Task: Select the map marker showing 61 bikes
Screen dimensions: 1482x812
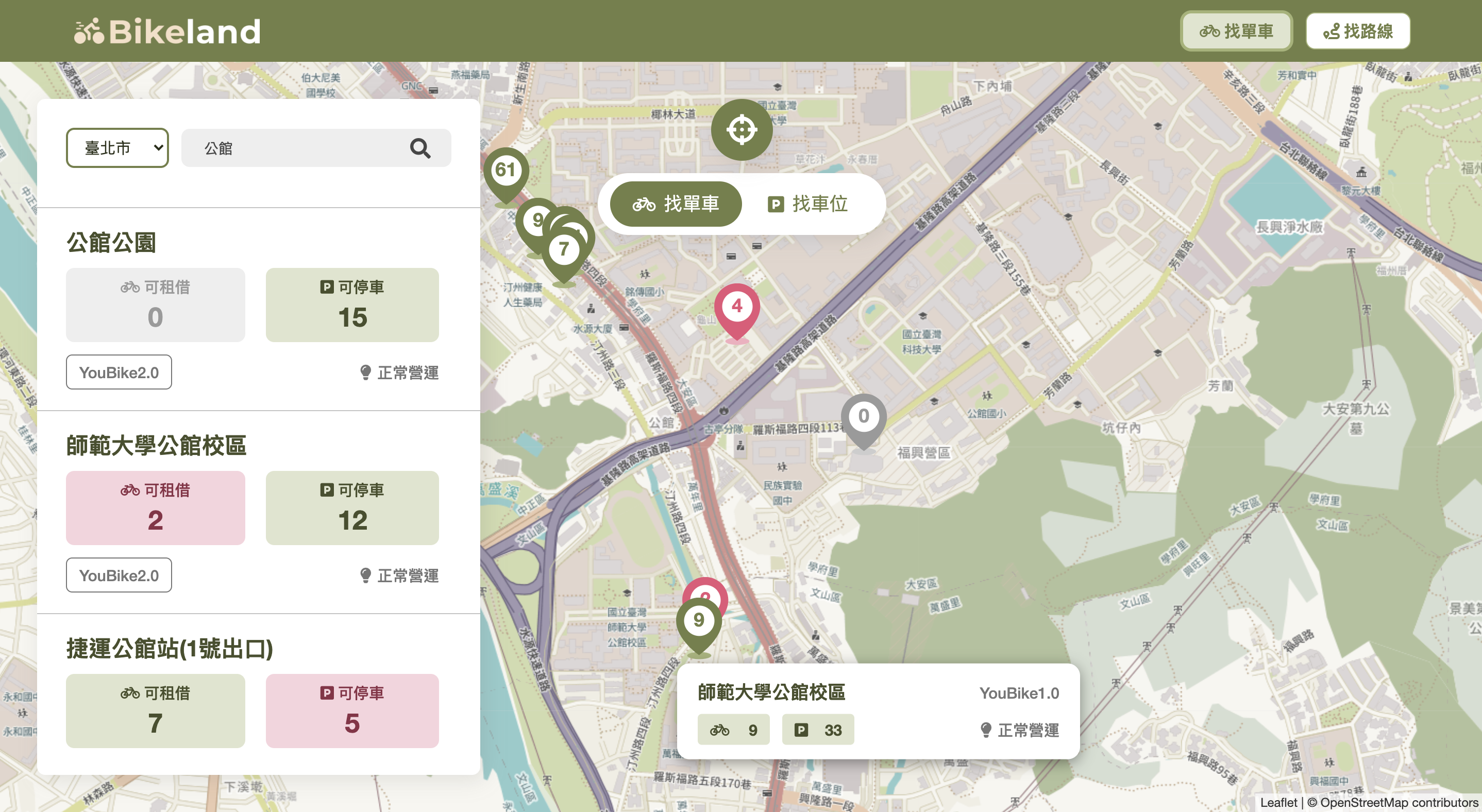Action: point(506,170)
